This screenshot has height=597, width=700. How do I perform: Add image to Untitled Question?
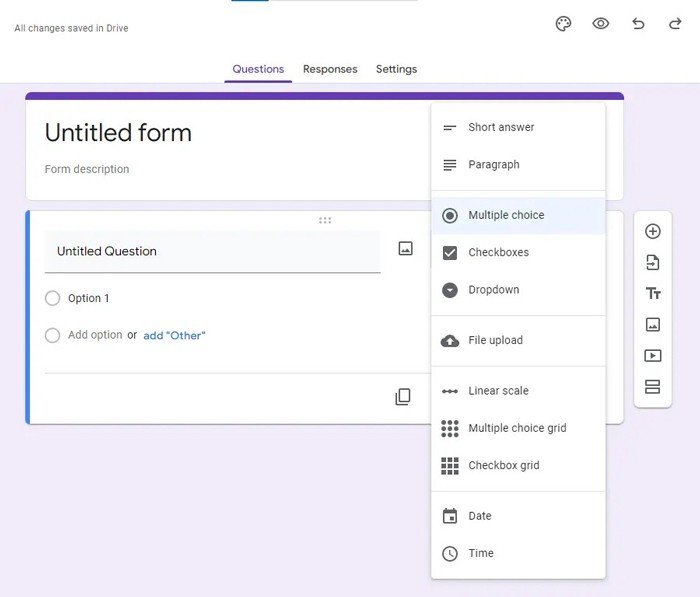(x=405, y=249)
